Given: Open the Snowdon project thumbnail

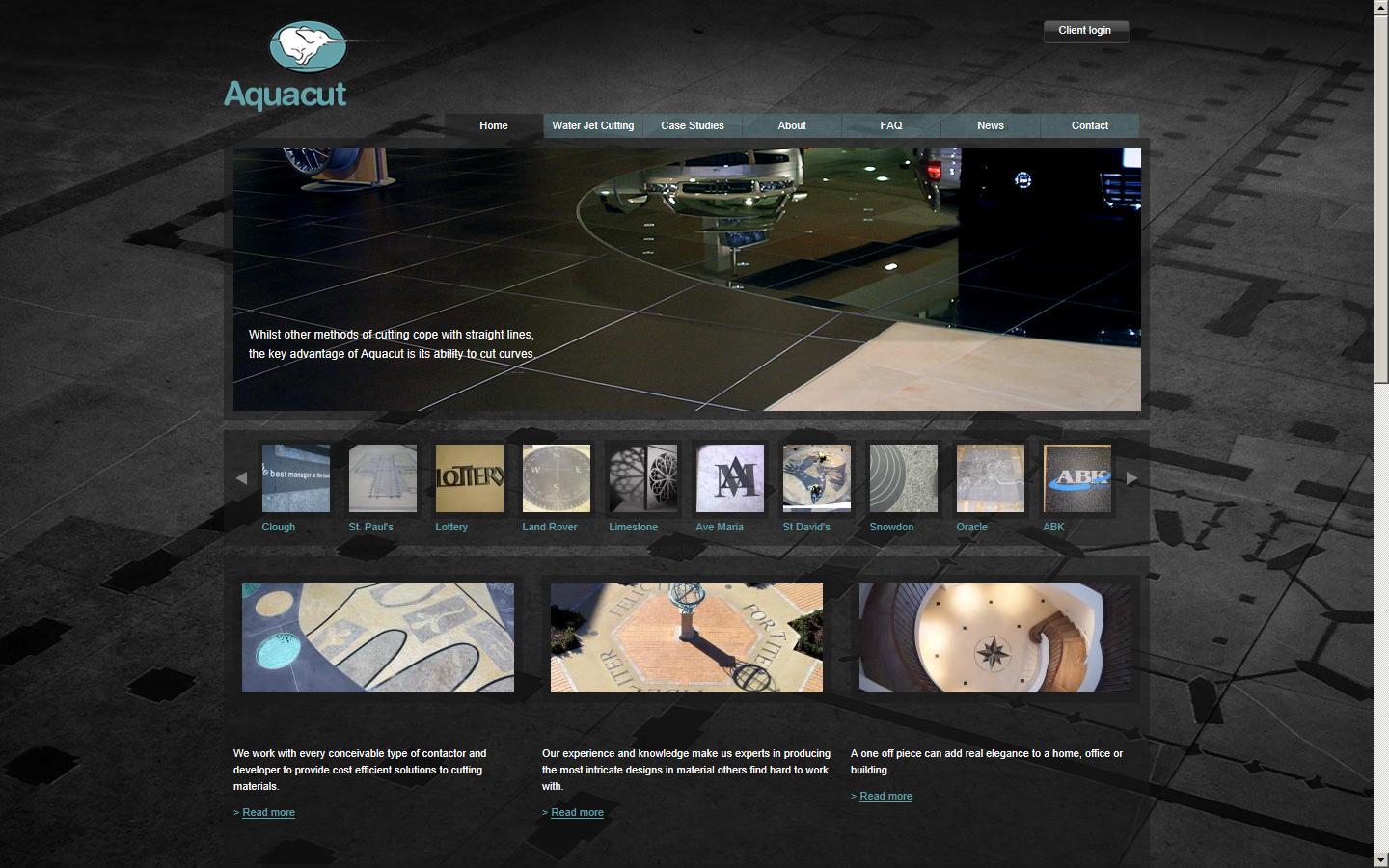Looking at the screenshot, I should (903, 478).
